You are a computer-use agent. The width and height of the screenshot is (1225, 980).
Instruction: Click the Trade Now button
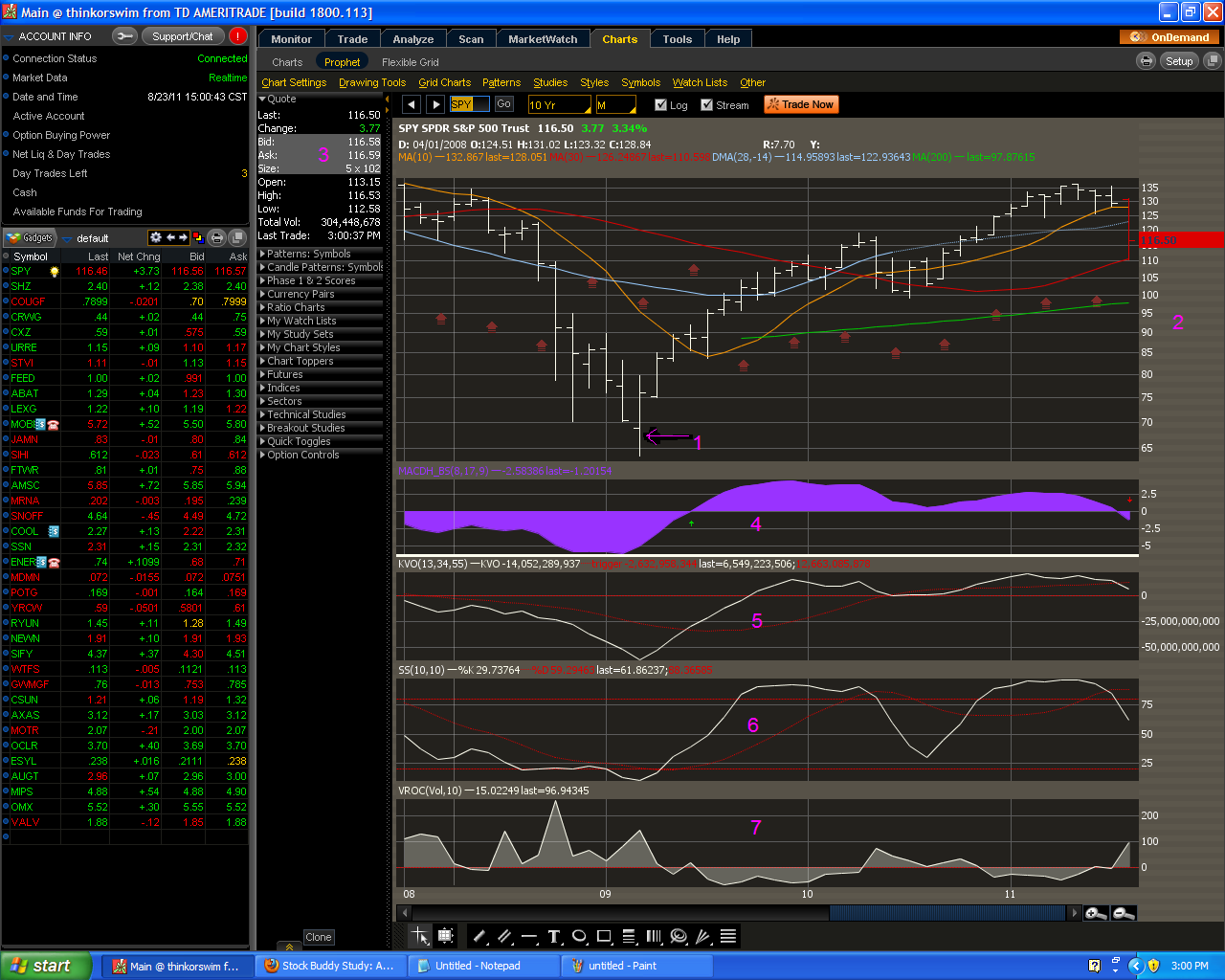coord(801,104)
